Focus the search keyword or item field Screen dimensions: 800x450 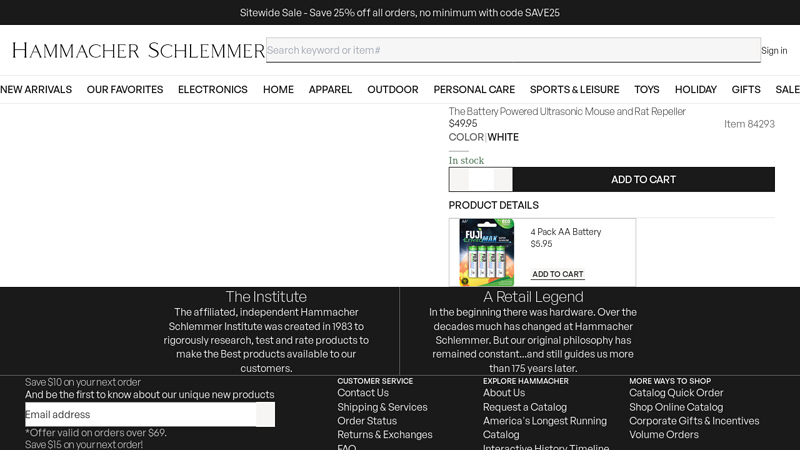point(513,50)
